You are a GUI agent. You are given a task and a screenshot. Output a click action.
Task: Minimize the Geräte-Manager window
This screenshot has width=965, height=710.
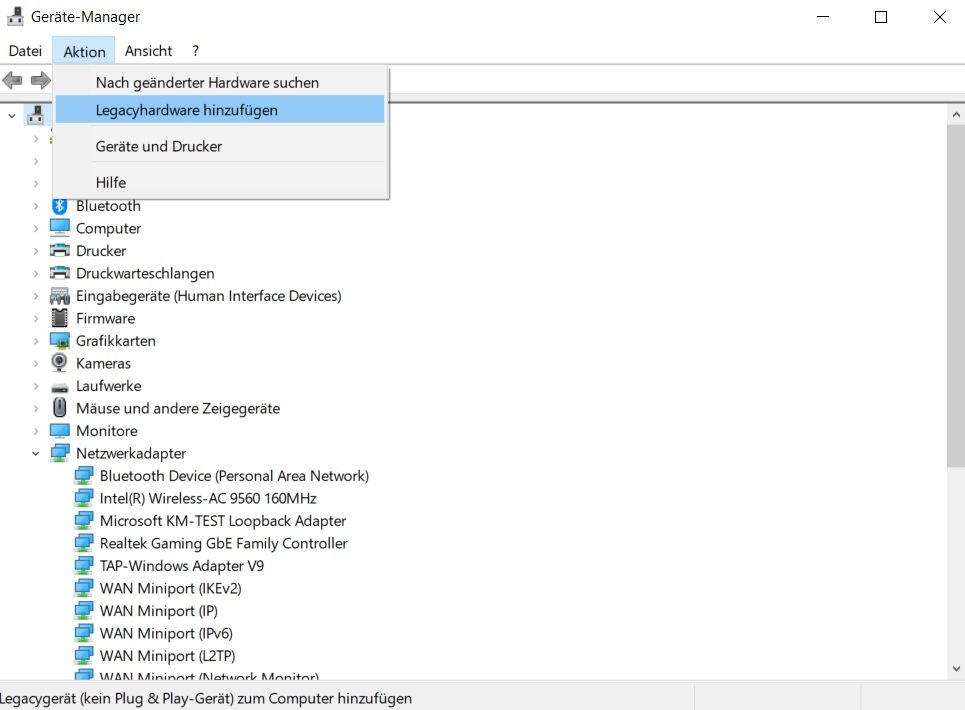click(x=823, y=17)
